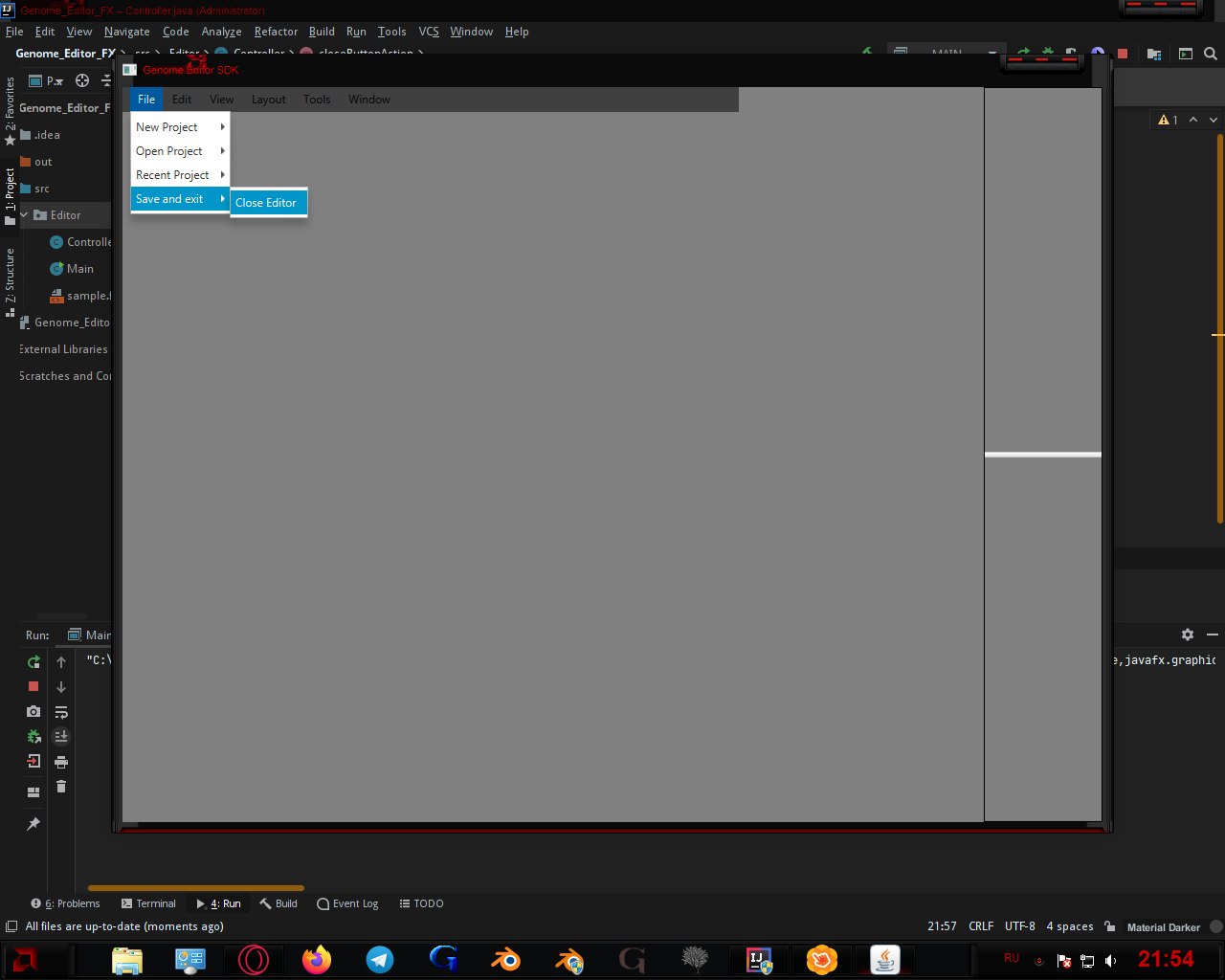
Task: Click the down arrow in Run console
Action: coord(61,687)
